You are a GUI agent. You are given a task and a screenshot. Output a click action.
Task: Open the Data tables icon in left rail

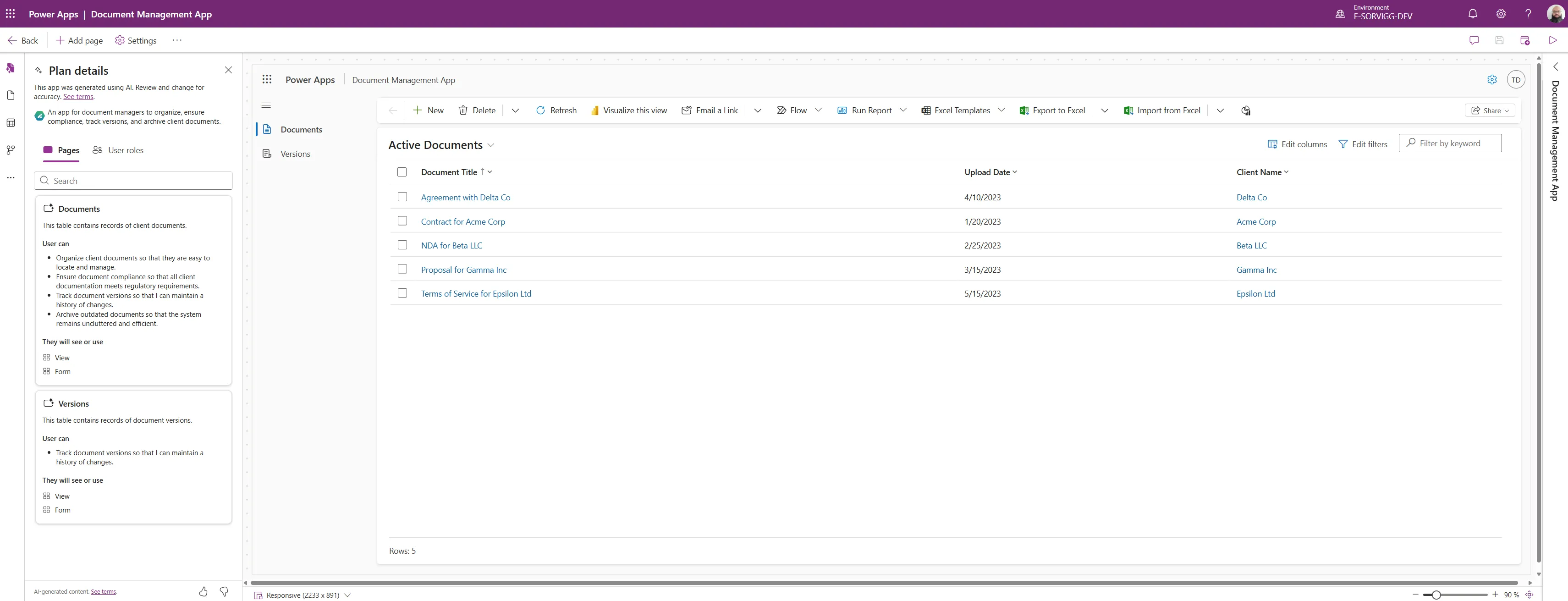pos(11,122)
